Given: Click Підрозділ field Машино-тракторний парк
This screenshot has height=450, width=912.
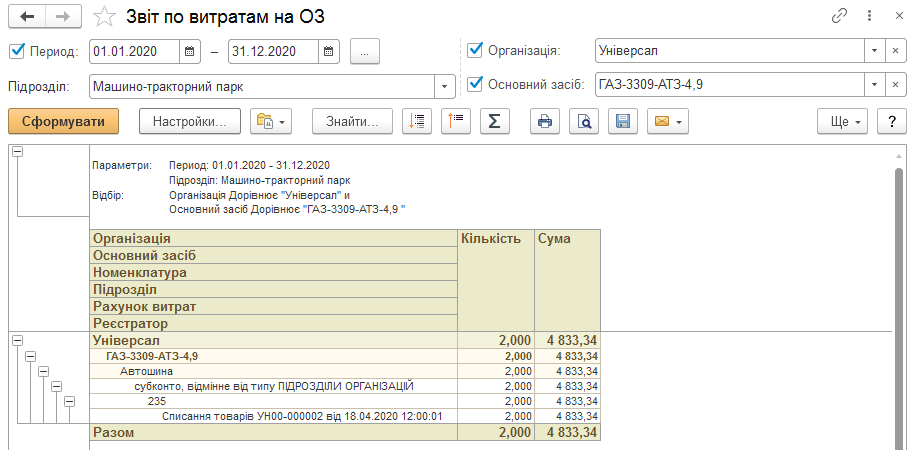Looking at the screenshot, I should point(262,87).
